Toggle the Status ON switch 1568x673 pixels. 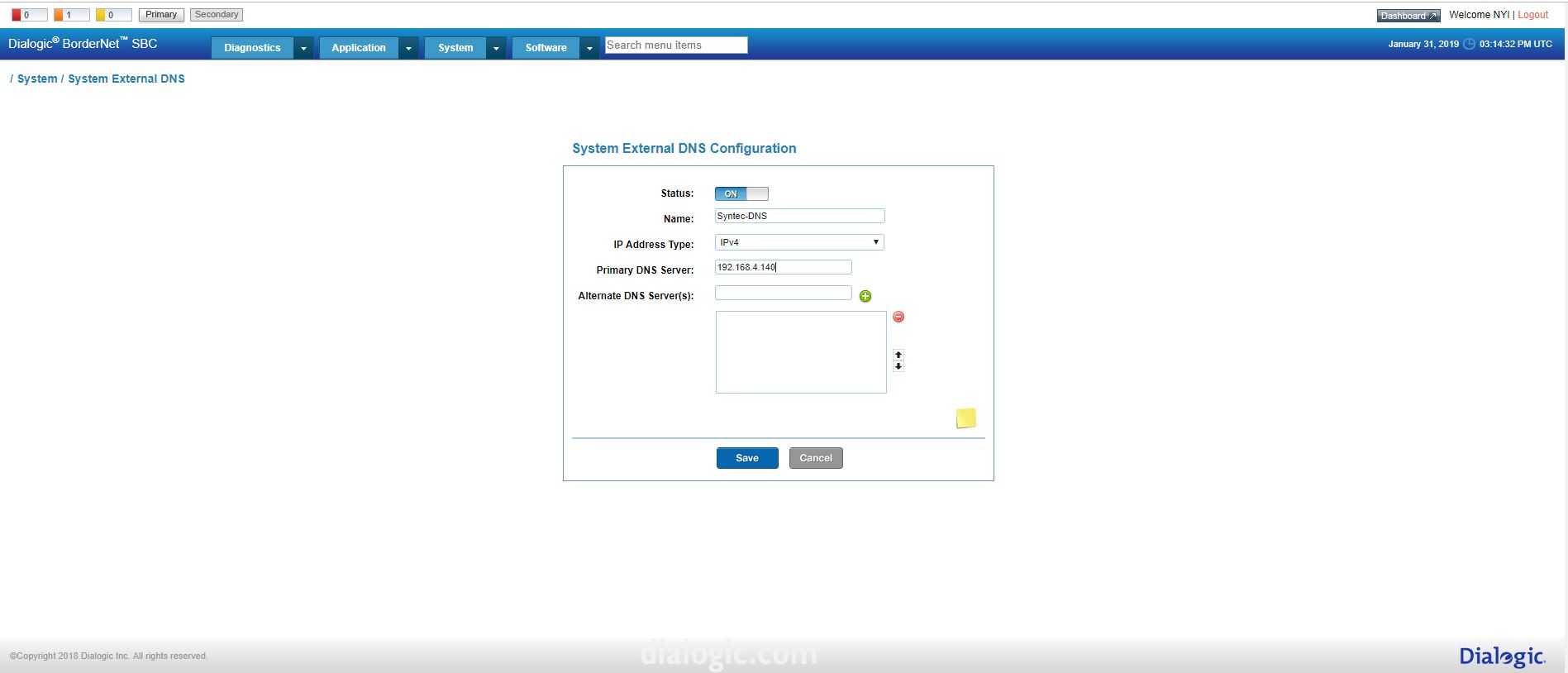pyautogui.click(x=741, y=193)
